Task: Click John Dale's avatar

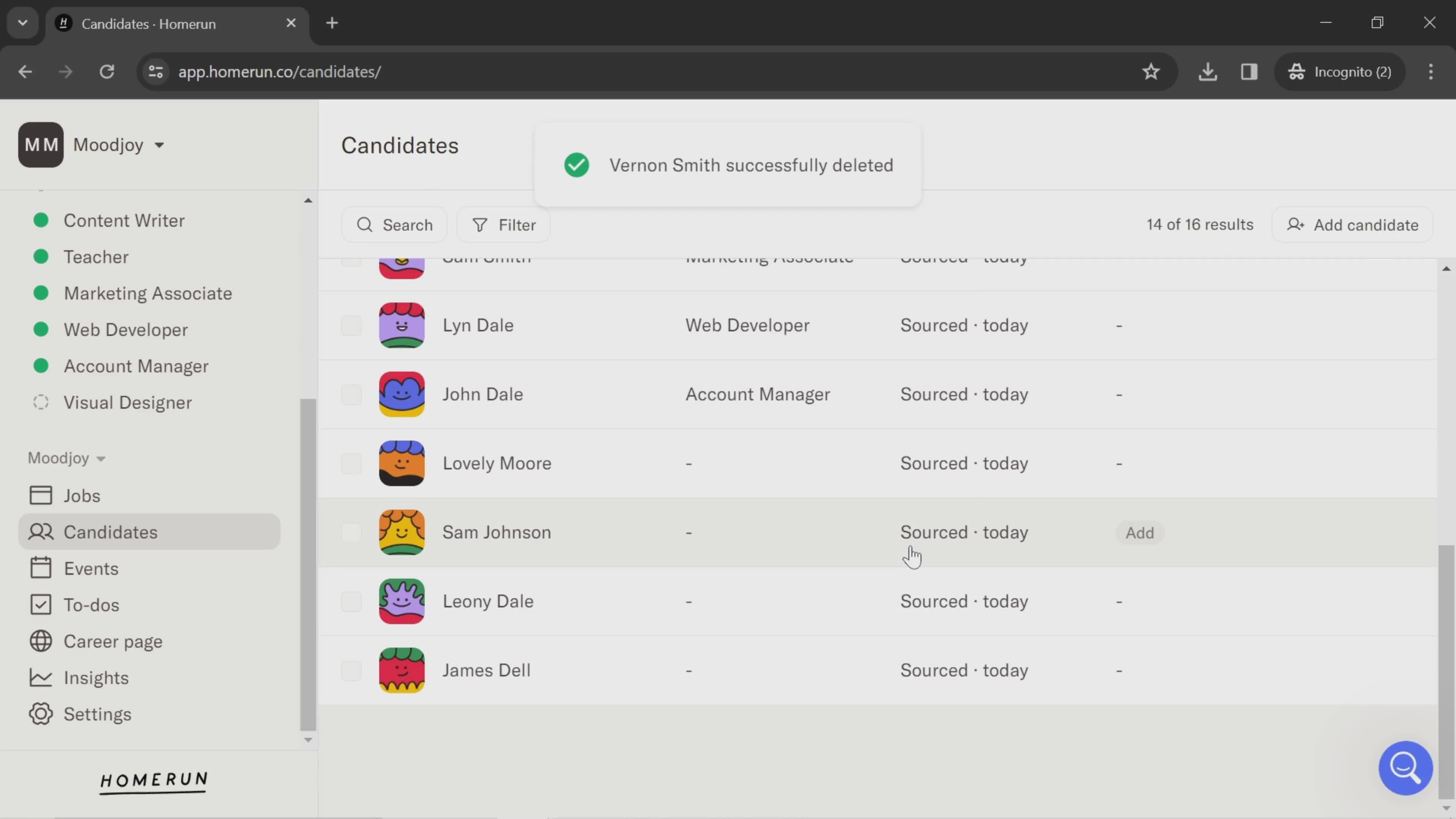Action: point(402,394)
